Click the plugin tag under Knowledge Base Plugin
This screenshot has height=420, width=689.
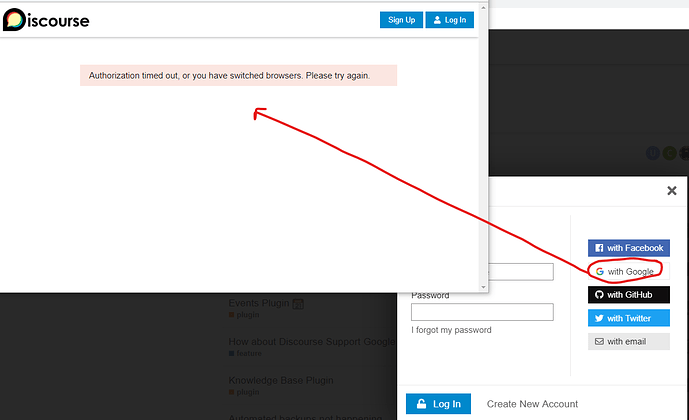244,392
